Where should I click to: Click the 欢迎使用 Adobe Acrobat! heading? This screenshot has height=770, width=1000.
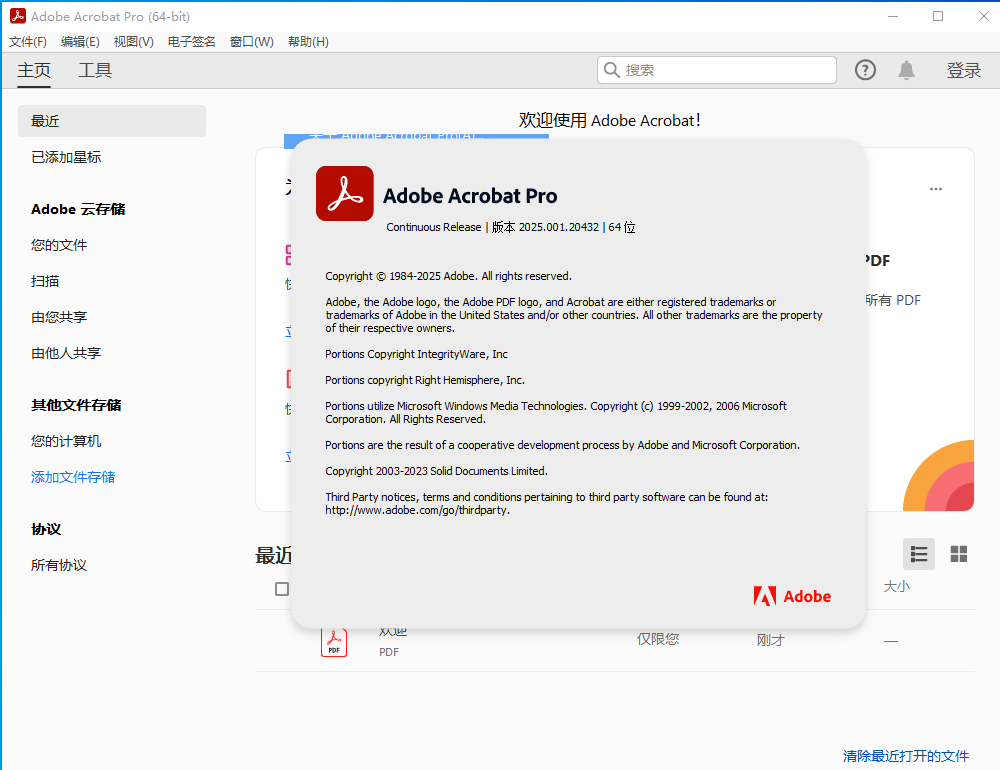point(610,121)
